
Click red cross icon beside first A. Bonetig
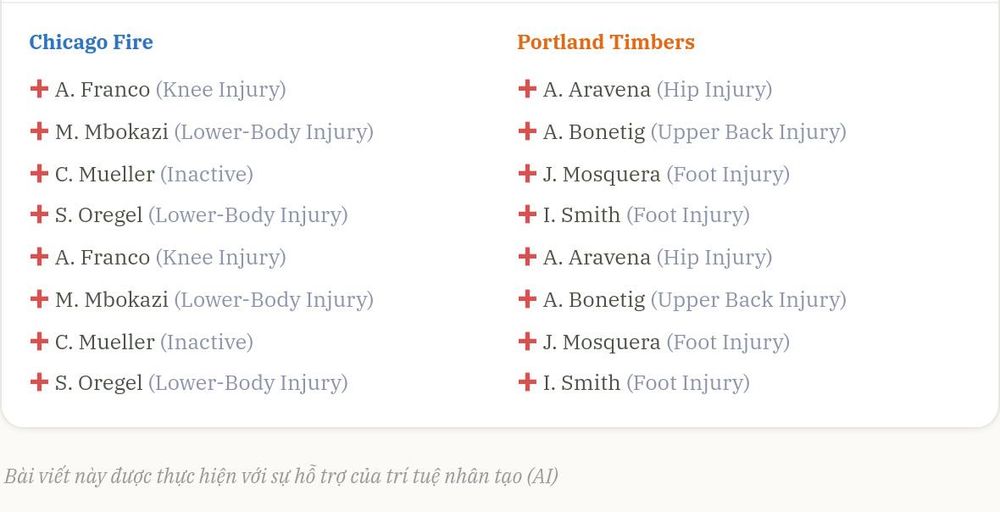(x=527, y=131)
